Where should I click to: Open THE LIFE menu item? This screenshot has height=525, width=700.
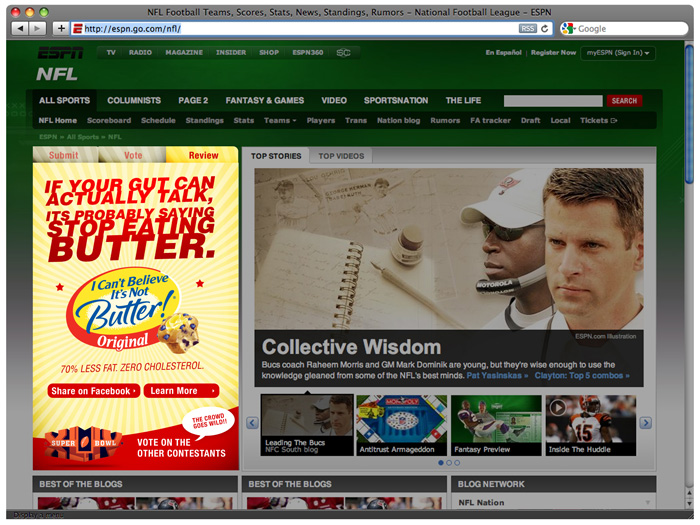coord(463,100)
